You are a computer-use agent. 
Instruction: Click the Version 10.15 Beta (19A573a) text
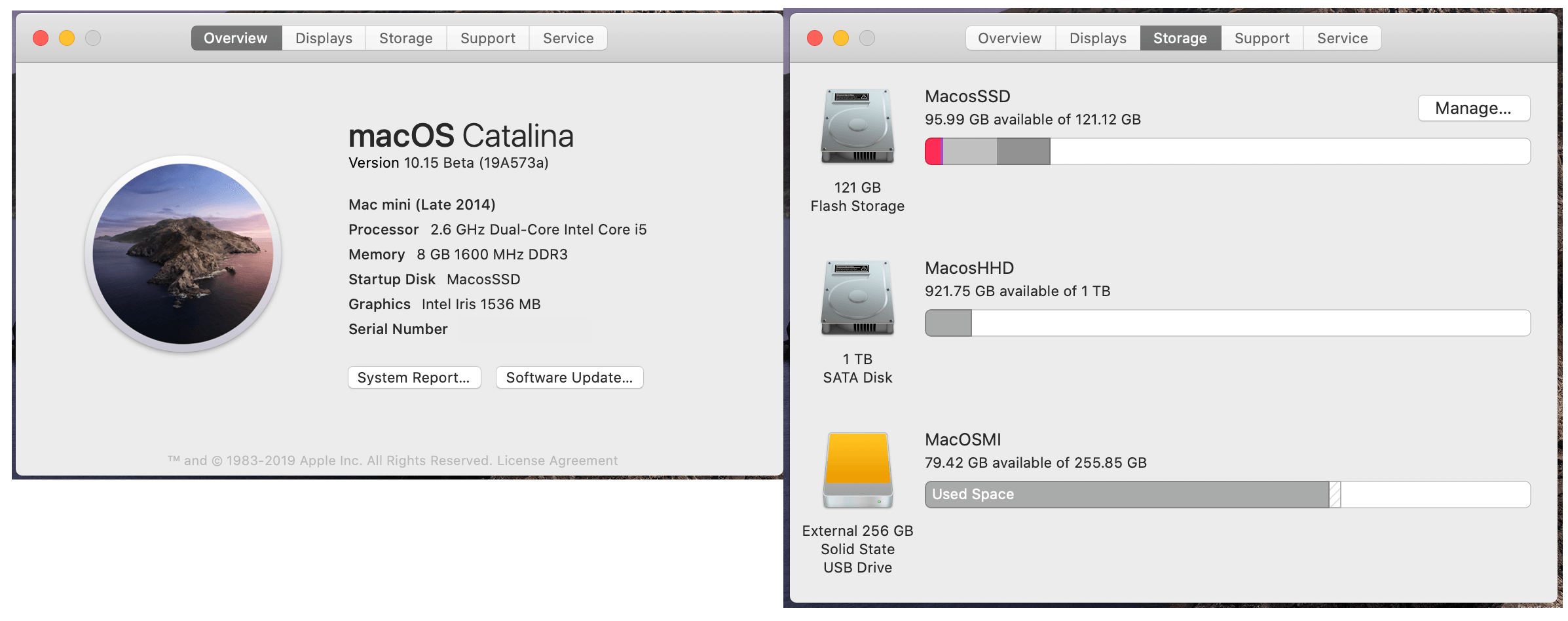[449, 162]
